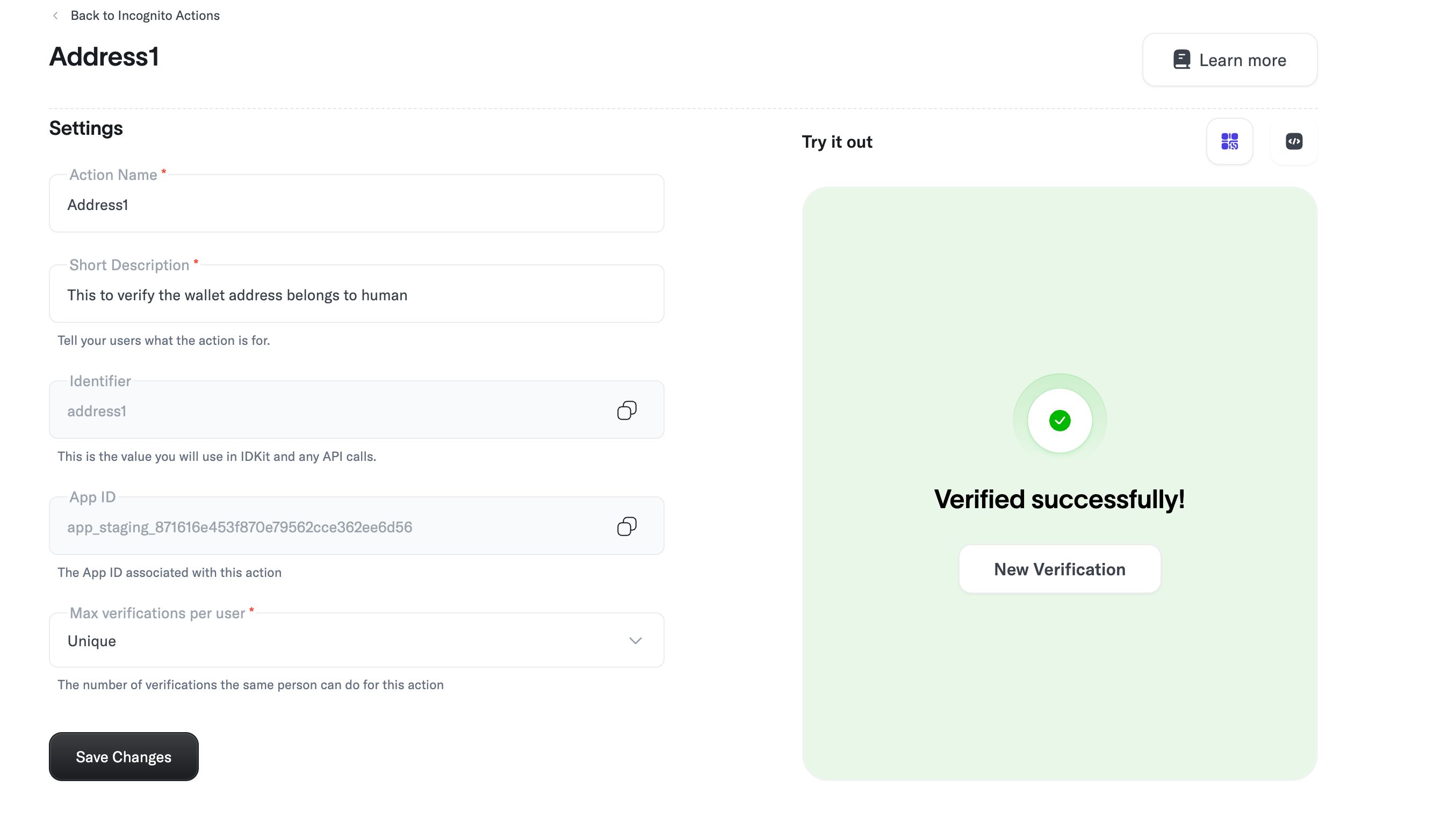Open the Action Name input field

click(x=358, y=205)
